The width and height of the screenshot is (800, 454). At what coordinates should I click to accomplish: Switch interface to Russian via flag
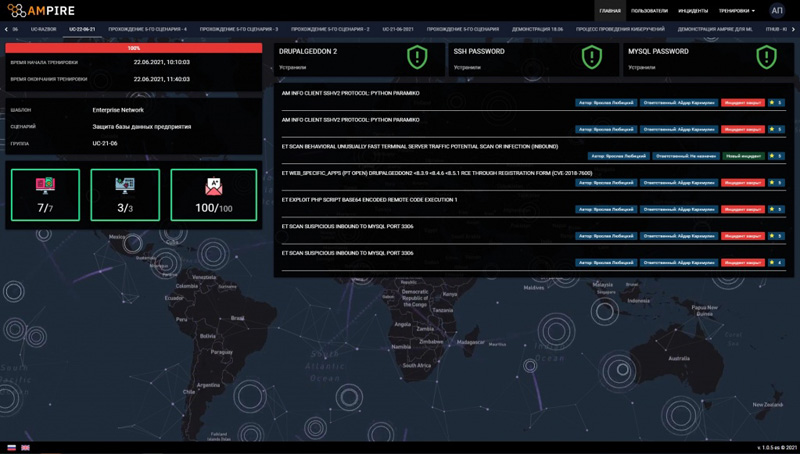(11, 447)
